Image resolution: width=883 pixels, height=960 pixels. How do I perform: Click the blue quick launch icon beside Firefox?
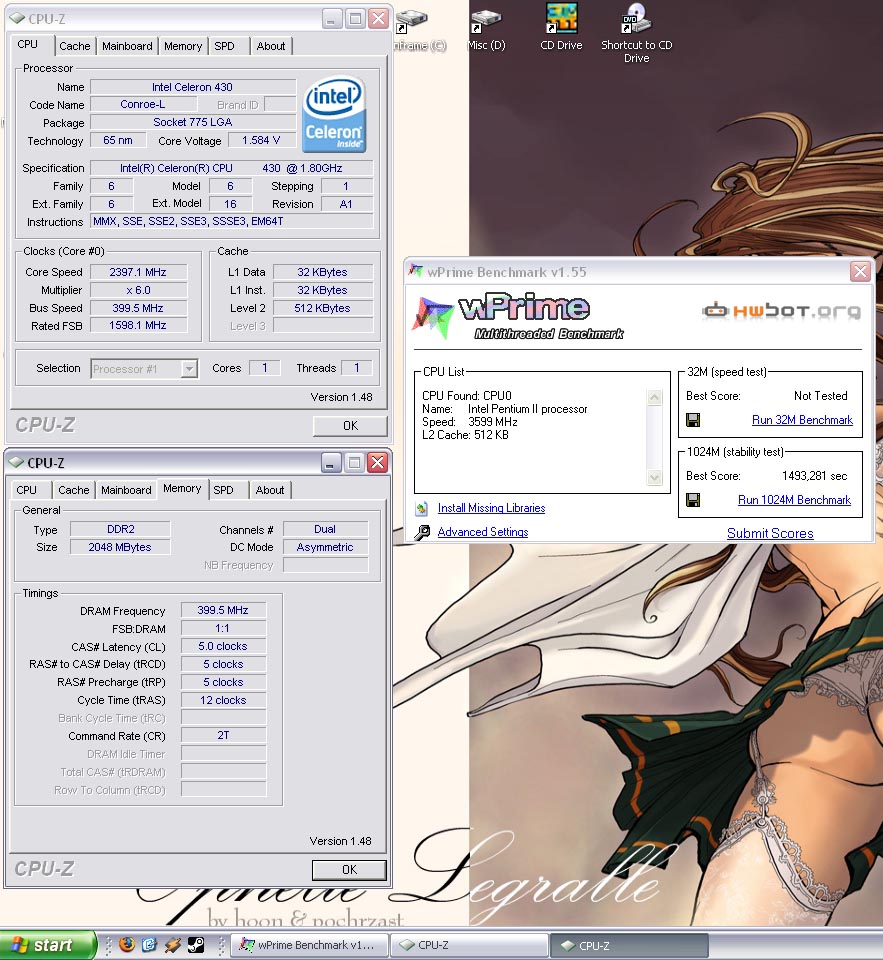[149, 945]
